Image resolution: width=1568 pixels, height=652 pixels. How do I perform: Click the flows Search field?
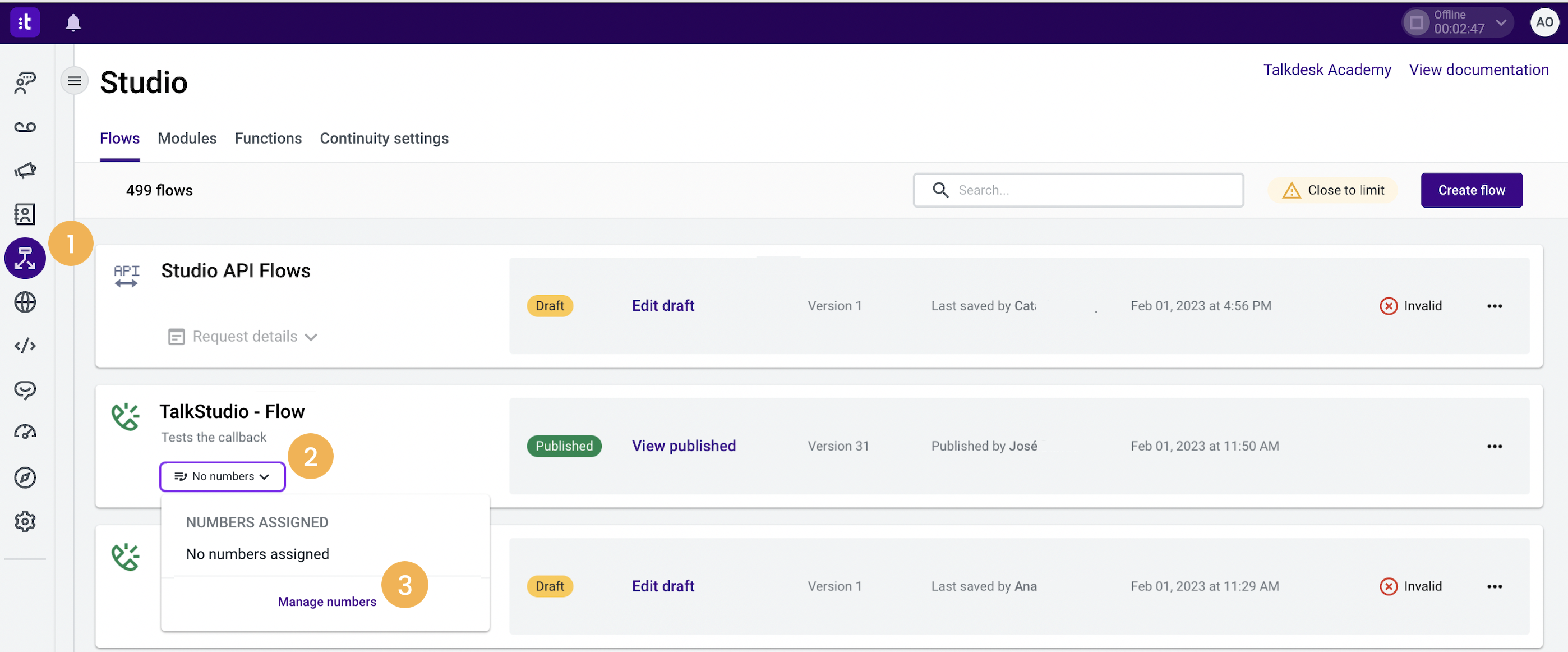[x=1090, y=190]
